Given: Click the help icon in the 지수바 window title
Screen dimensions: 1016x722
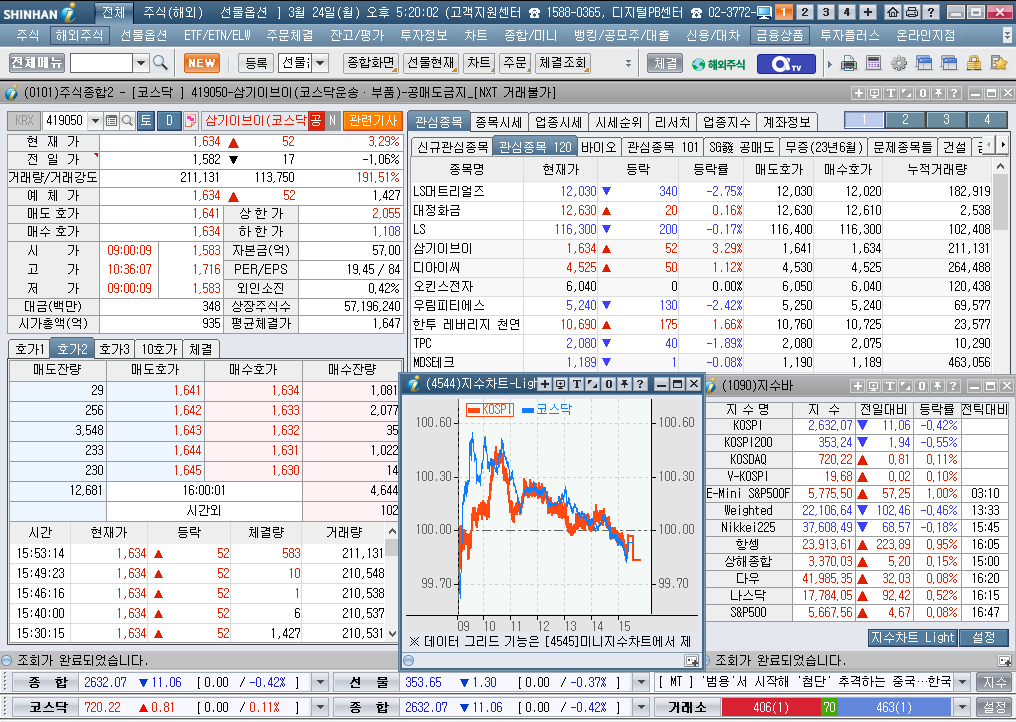Looking at the screenshot, I should (x=953, y=386).
